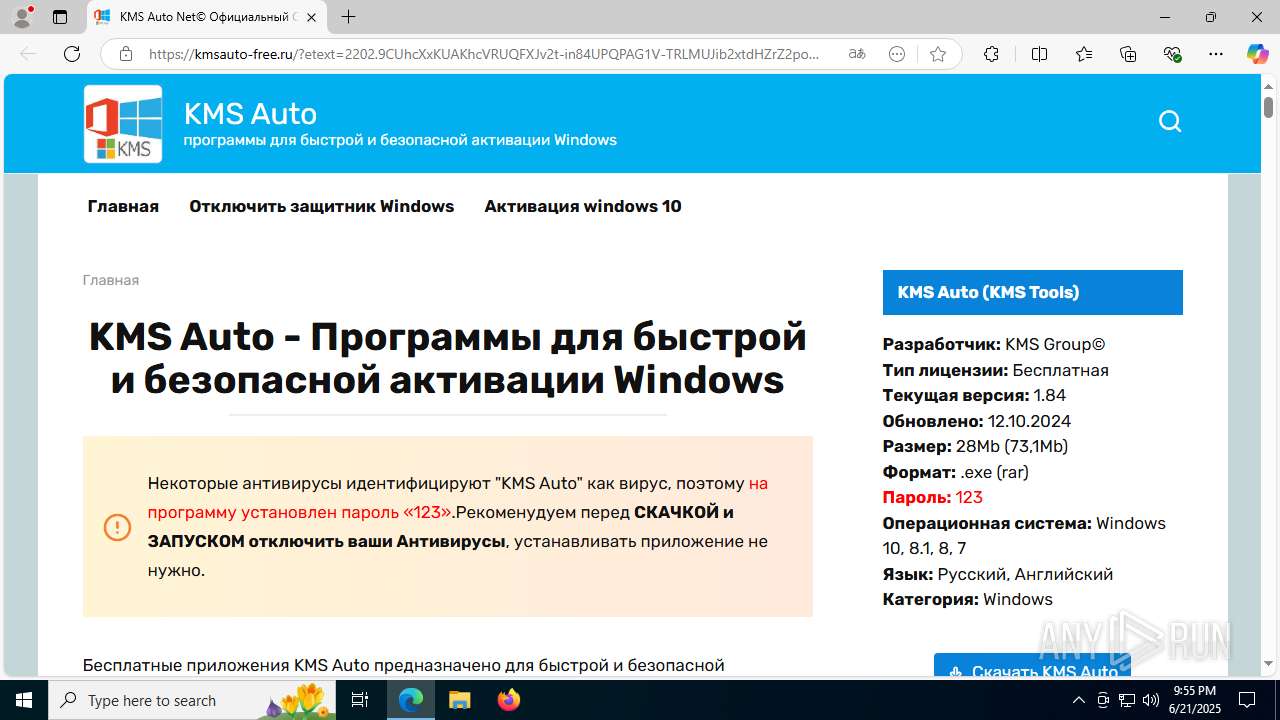Click the Главная breadcrumb link

point(111,280)
